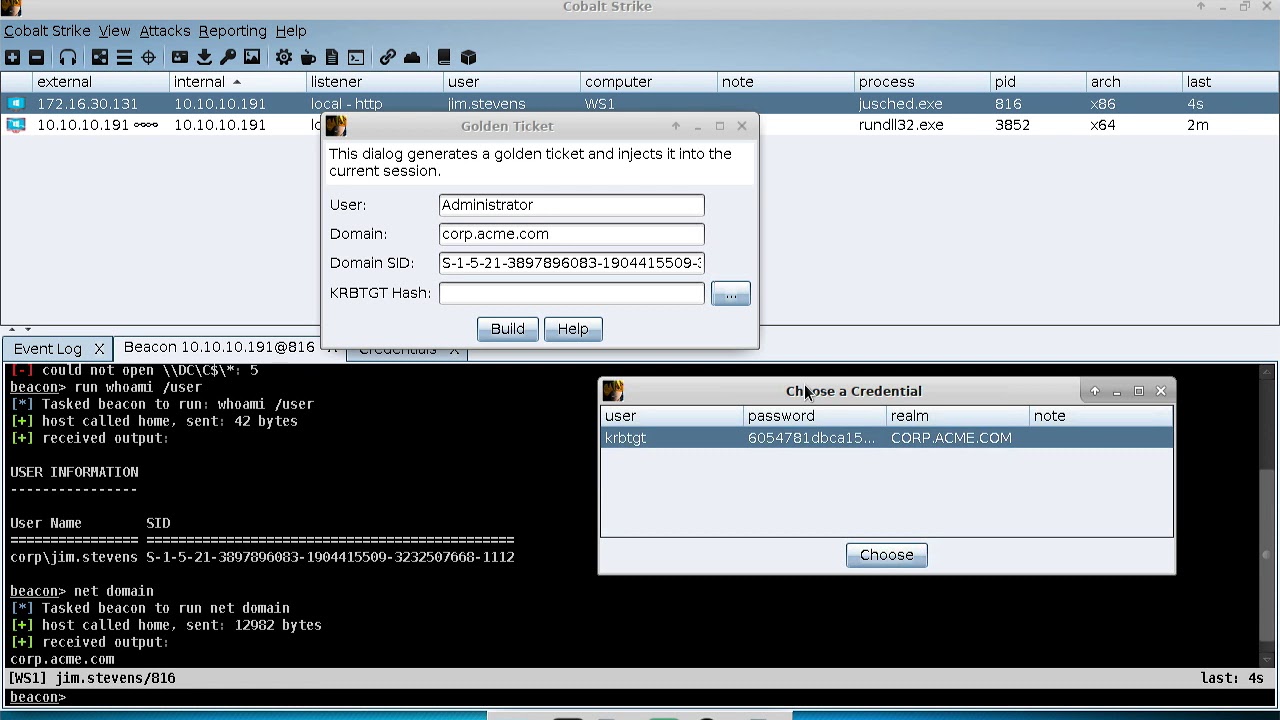Switch to the Beacon 10.10.10.191@816 tab
The height and width of the screenshot is (720, 1280).
pyautogui.click(x=219, y=347)
